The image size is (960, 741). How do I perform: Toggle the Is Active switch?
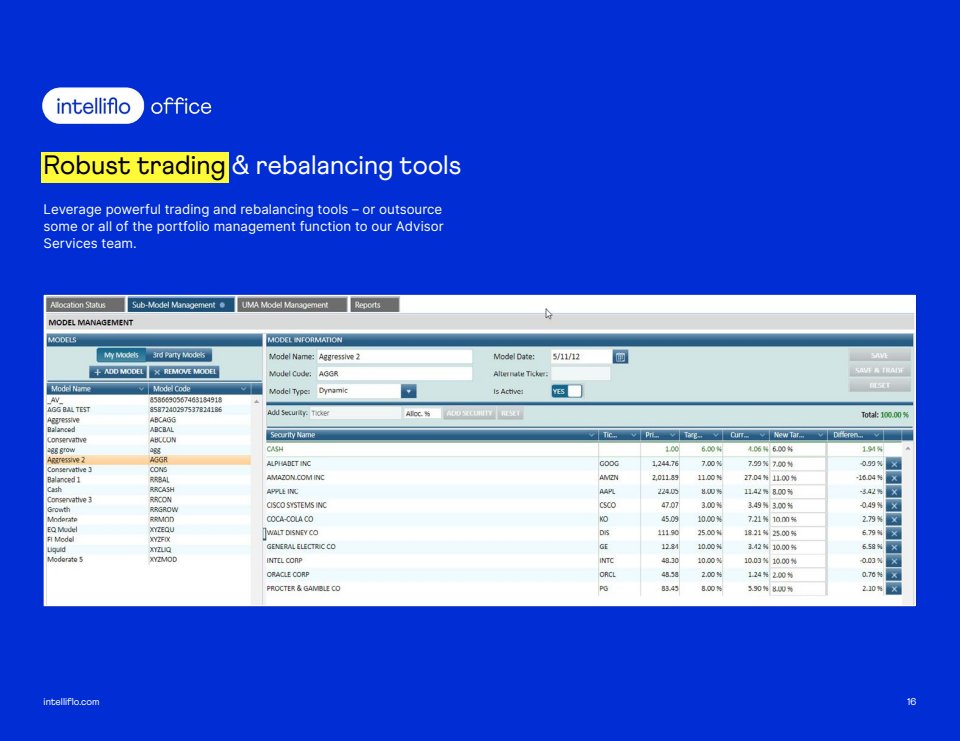566,391
